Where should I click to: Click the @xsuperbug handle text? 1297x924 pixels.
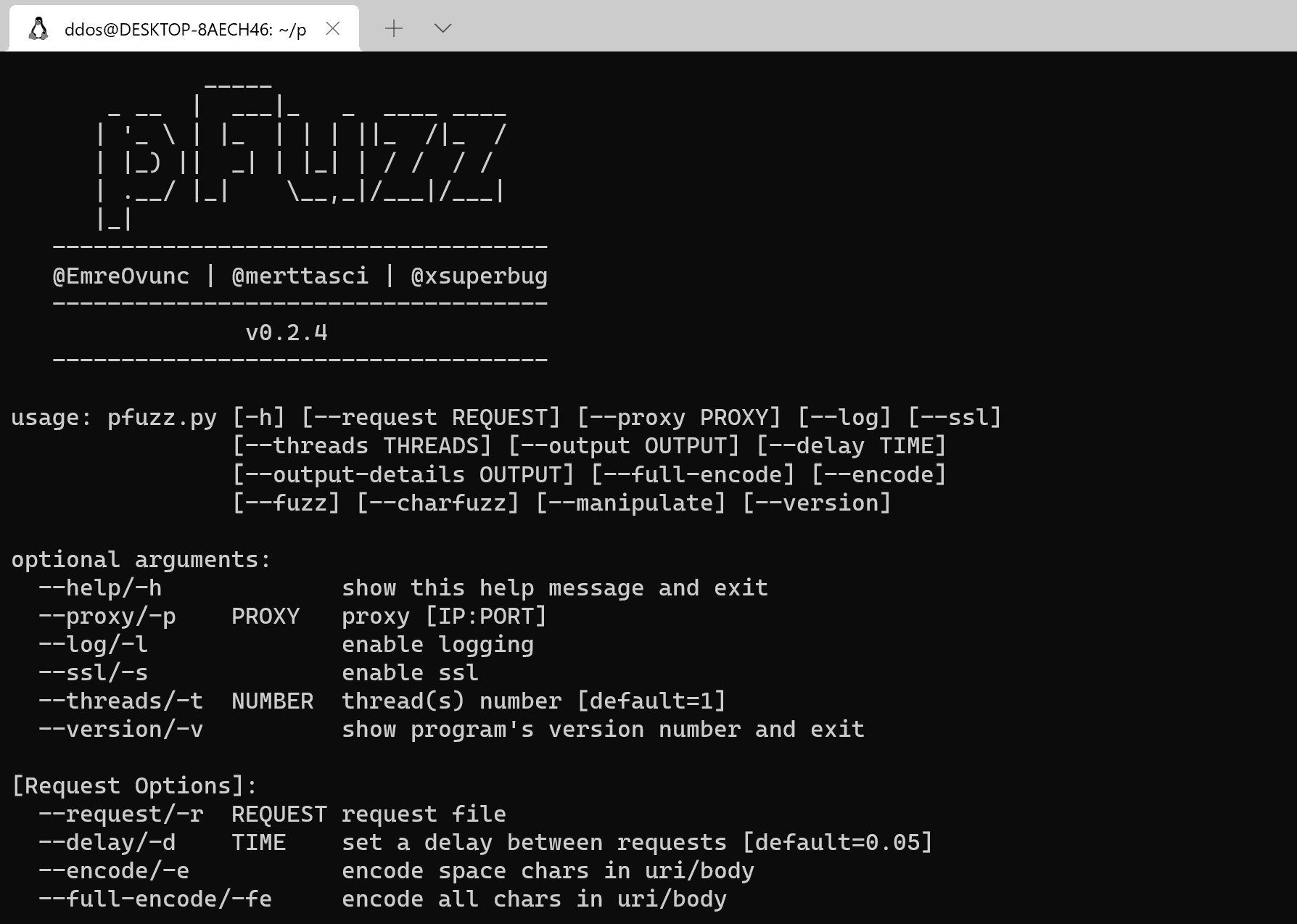(x=479, y=276)
